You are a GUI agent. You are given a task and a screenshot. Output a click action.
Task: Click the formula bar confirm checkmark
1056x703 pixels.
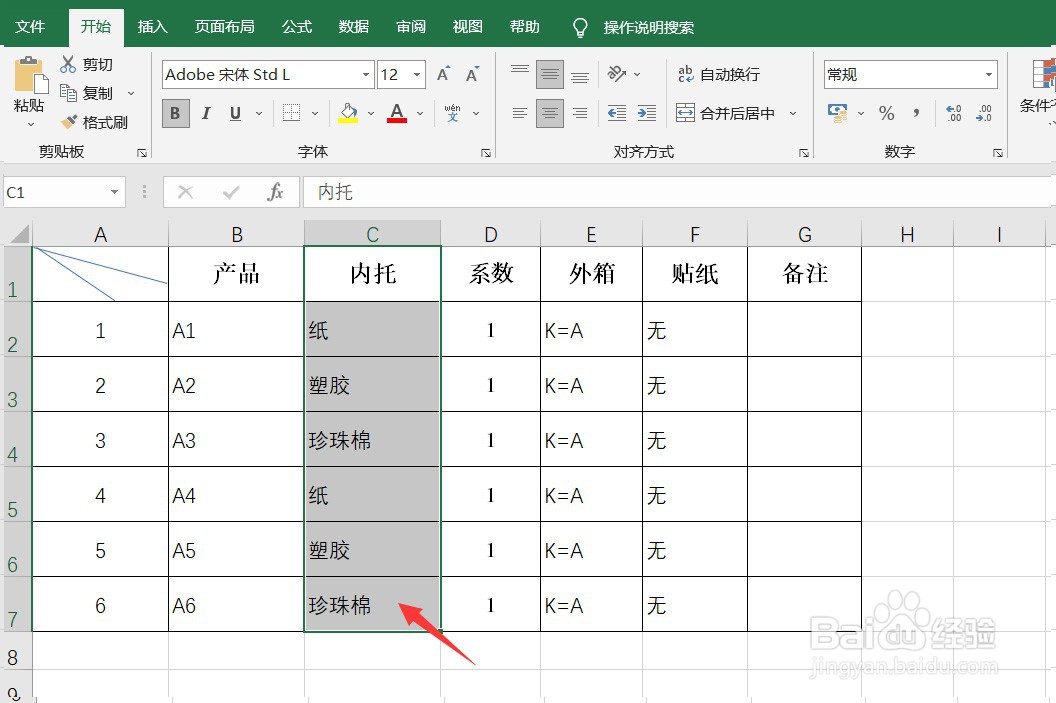pyautogui.click(x=231, y=193)
